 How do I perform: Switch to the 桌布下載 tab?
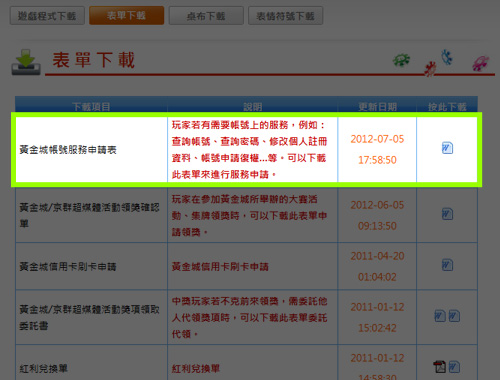pyautogui.click(x=206, y=16)
